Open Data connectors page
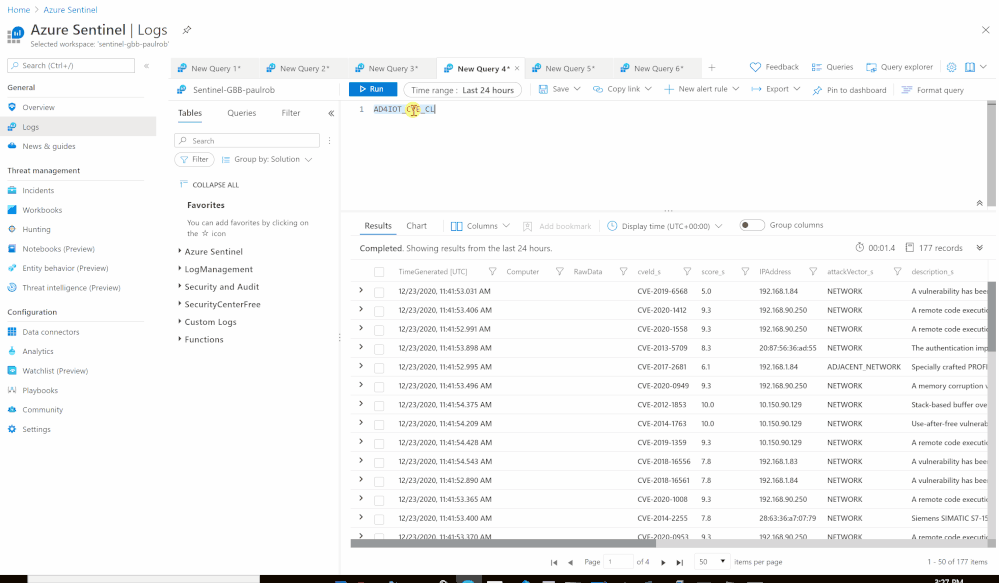The width and height of the screenshot is (999, 583). [x=51, y=332]
